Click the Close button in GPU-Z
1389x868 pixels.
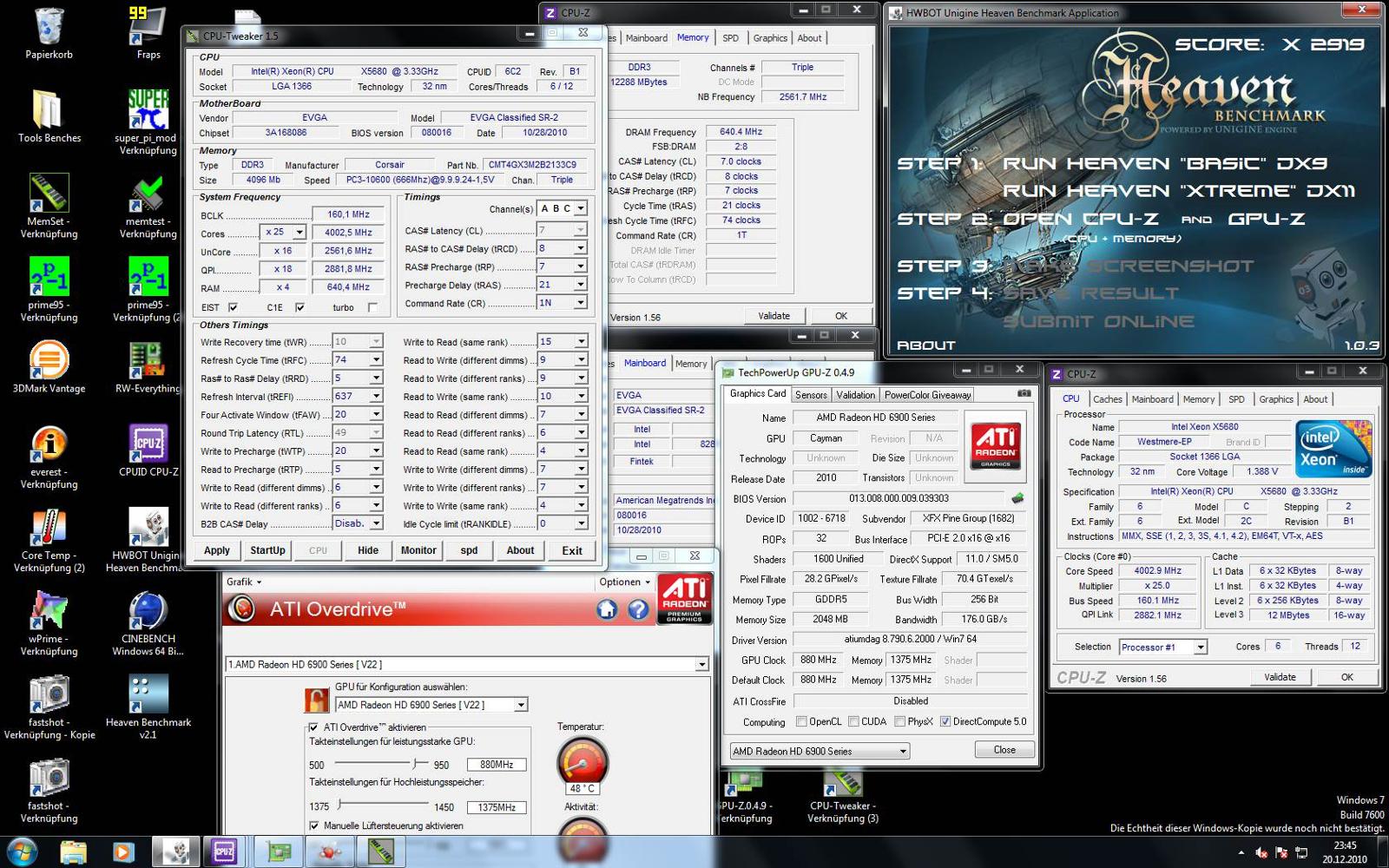coord(1004,749)
